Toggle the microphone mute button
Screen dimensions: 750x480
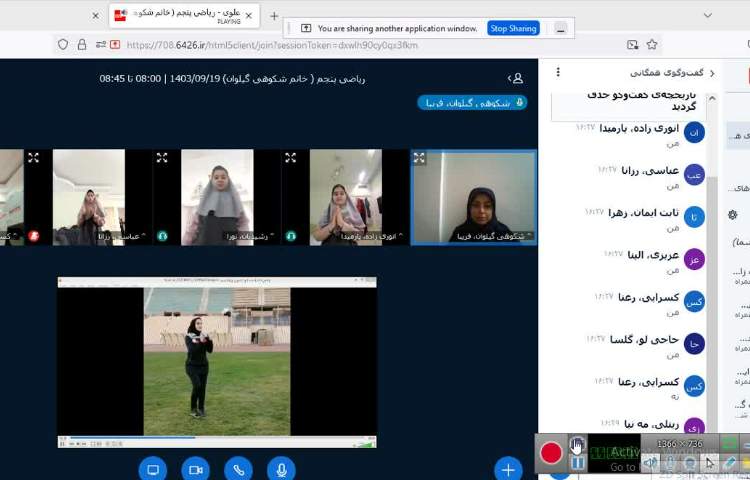(281, 469)
